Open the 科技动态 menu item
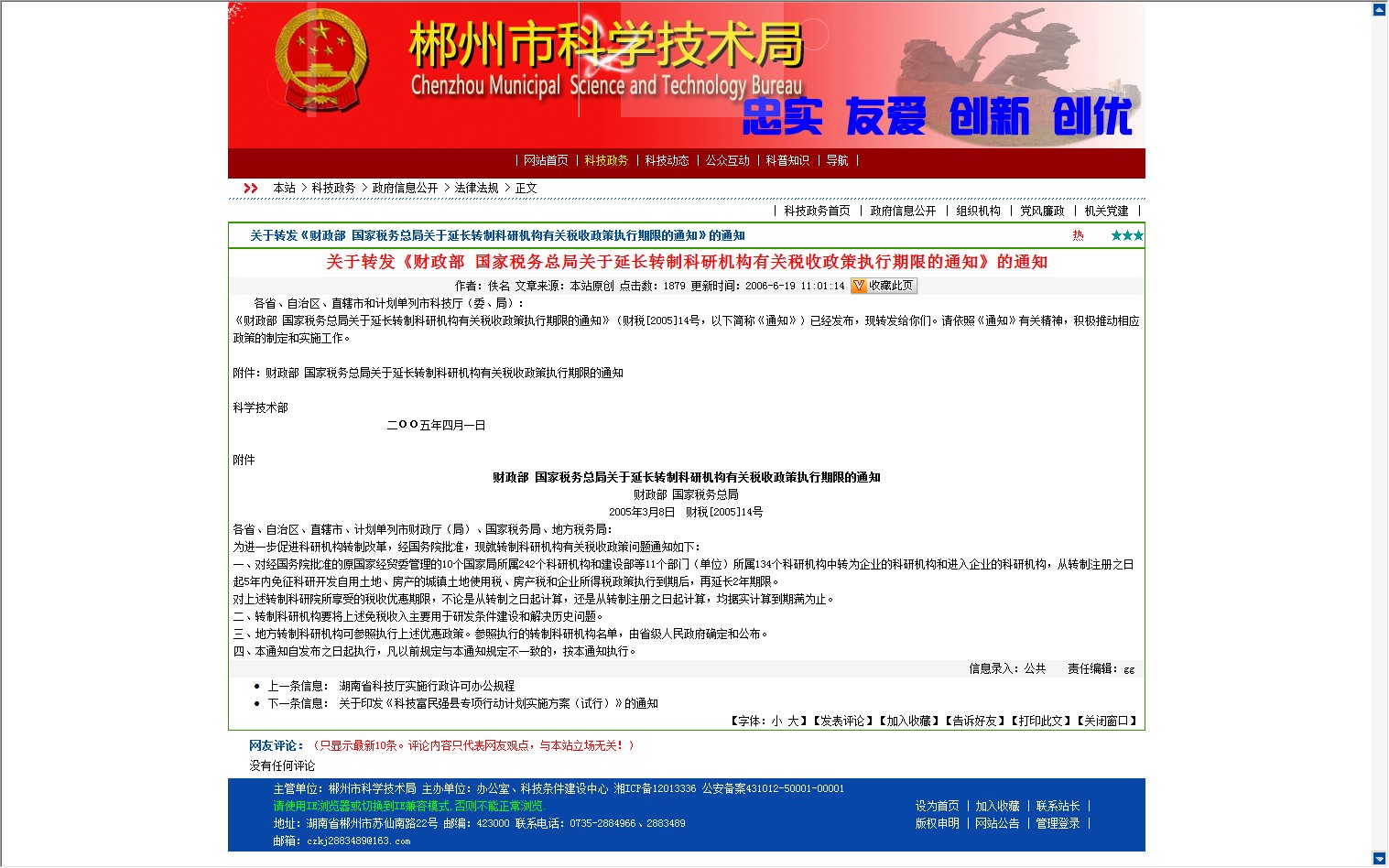The height and width of the screenshot is (868, 1389). tap(667, 160)
